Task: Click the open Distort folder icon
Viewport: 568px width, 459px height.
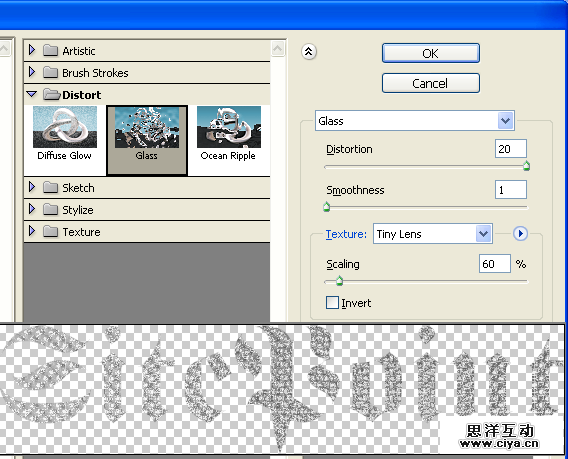Action: click(x=51, y=95)
